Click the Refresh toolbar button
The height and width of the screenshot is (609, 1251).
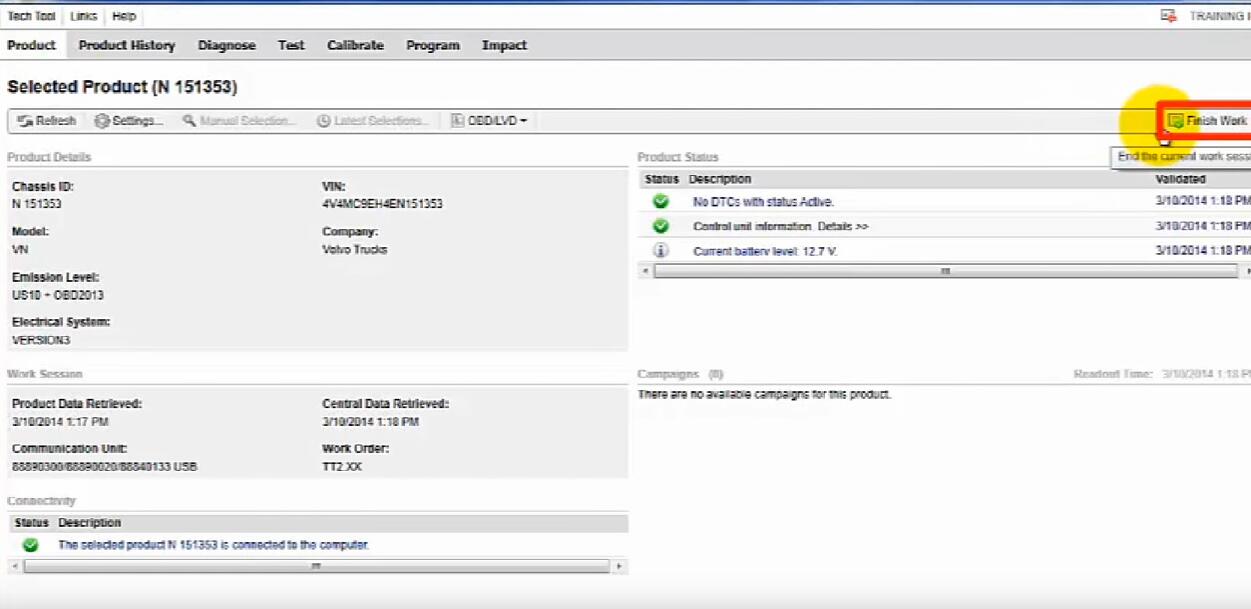[x=47, y=121]
